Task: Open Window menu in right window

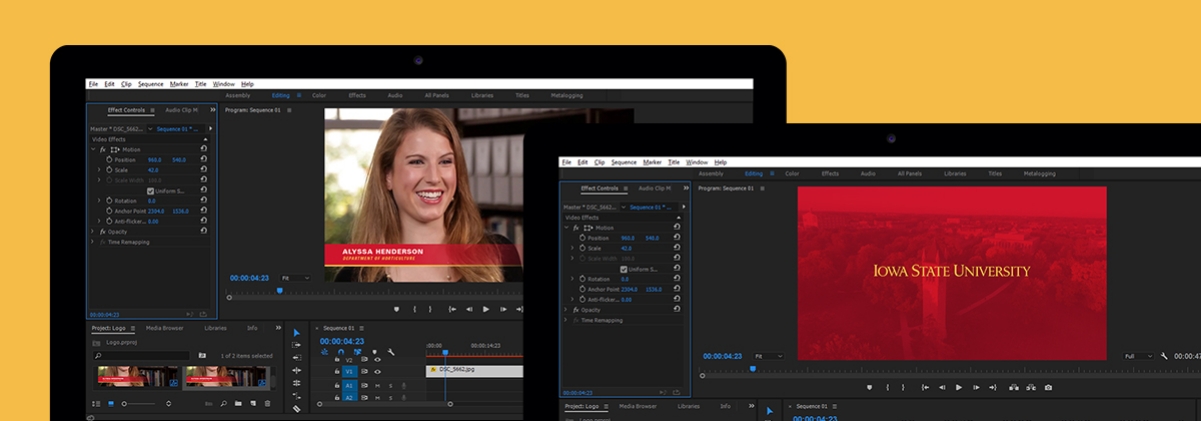Action: pyautogui.click(x=697, y=162)
